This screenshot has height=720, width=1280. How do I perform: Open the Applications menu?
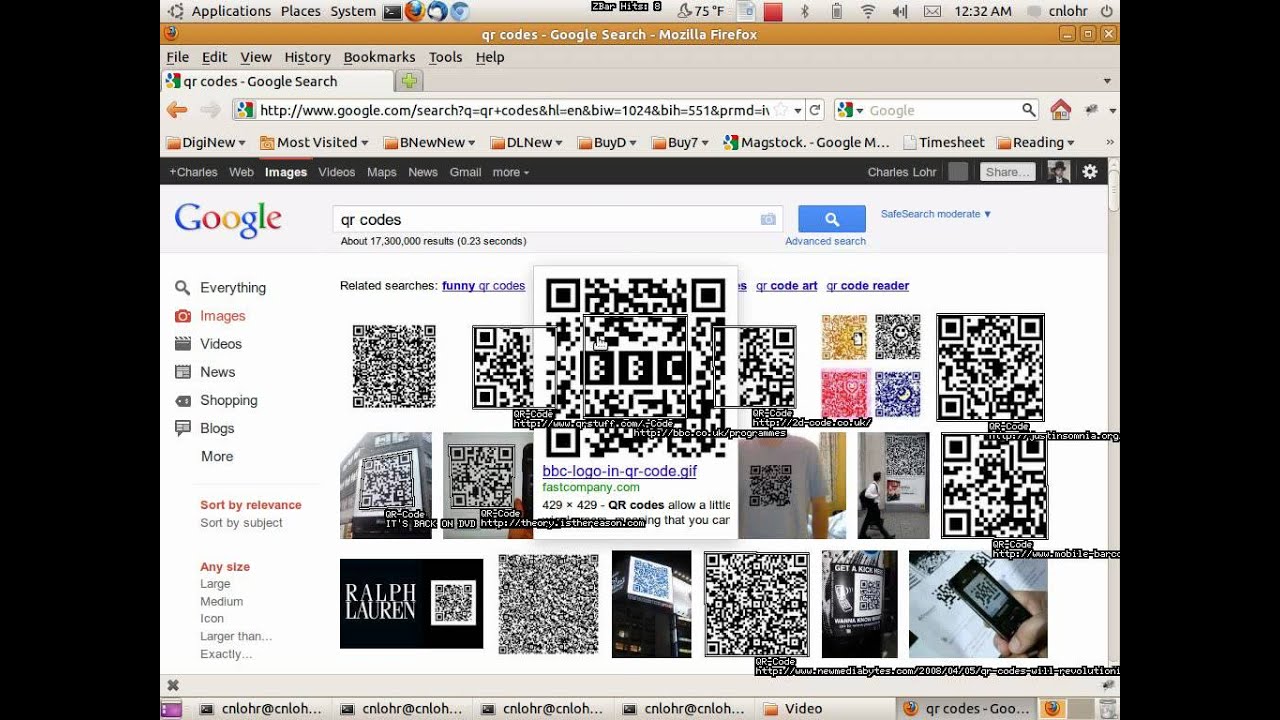[x=231, y=11]
